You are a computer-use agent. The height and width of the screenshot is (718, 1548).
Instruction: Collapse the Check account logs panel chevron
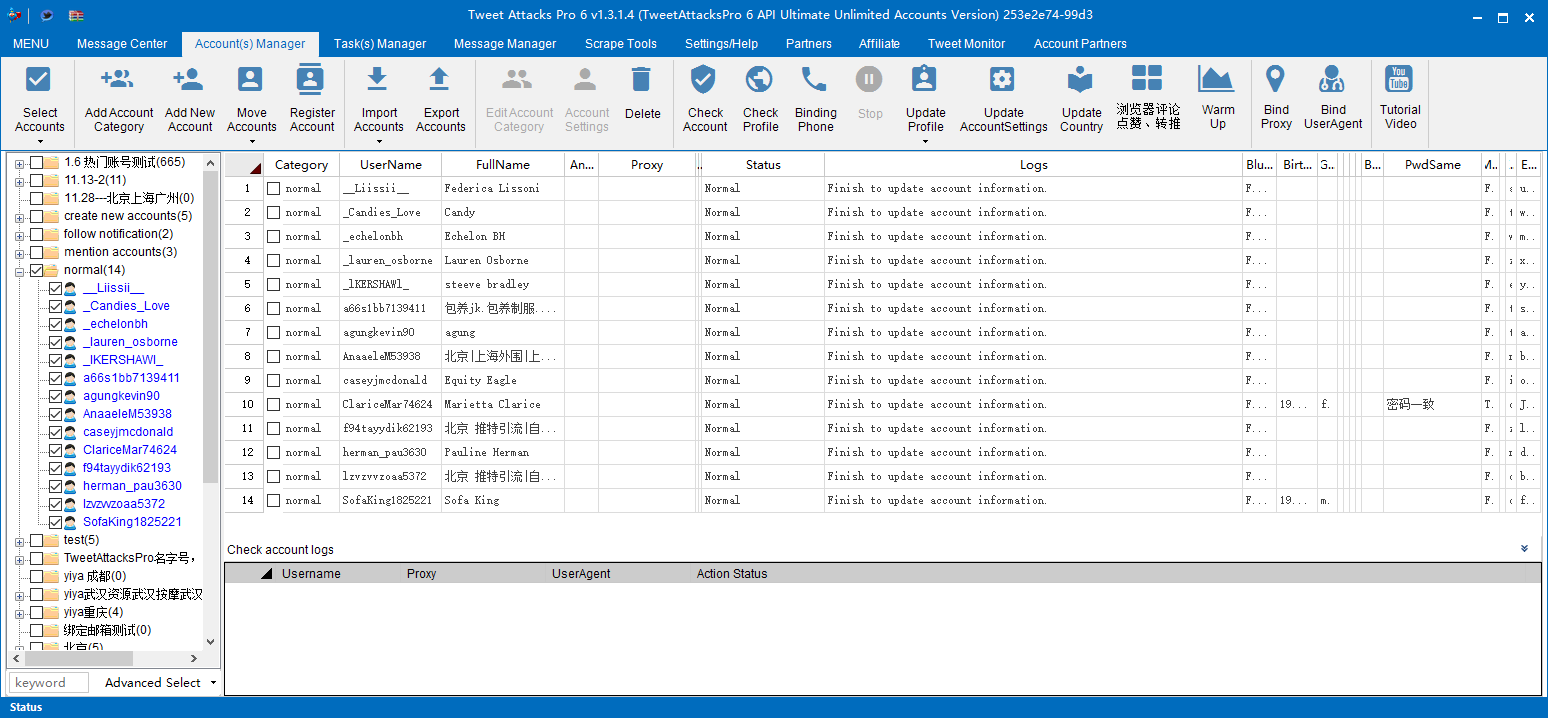click(x=1524, y=548)
